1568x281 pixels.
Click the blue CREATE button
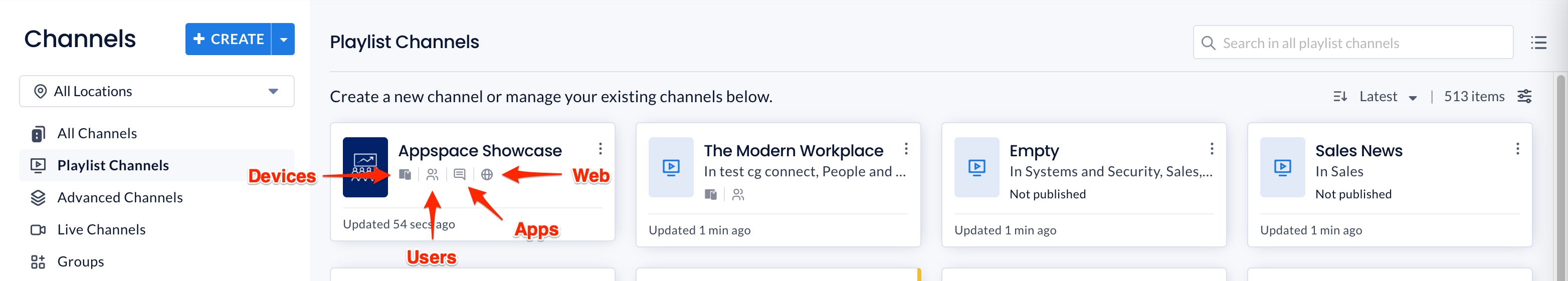[x=228, y=40]
